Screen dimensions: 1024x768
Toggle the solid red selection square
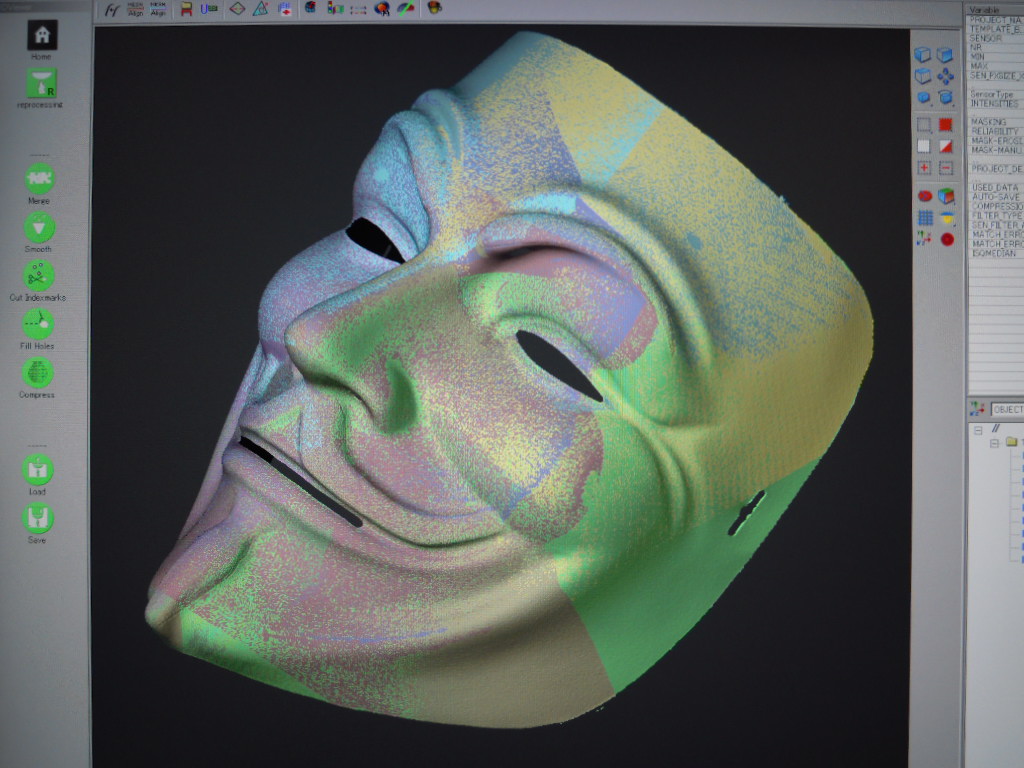click(x=945, y=124)
